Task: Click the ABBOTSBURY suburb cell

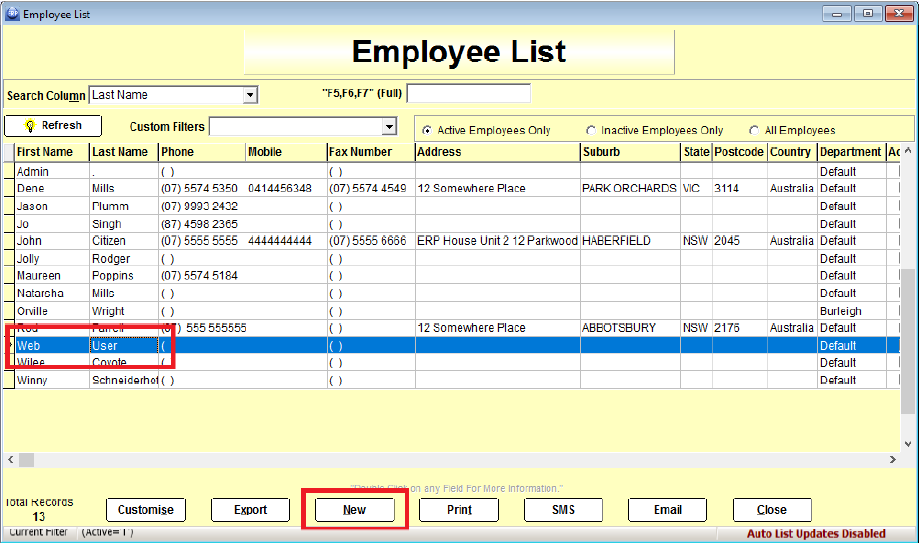Action: [x=630, y=328]
